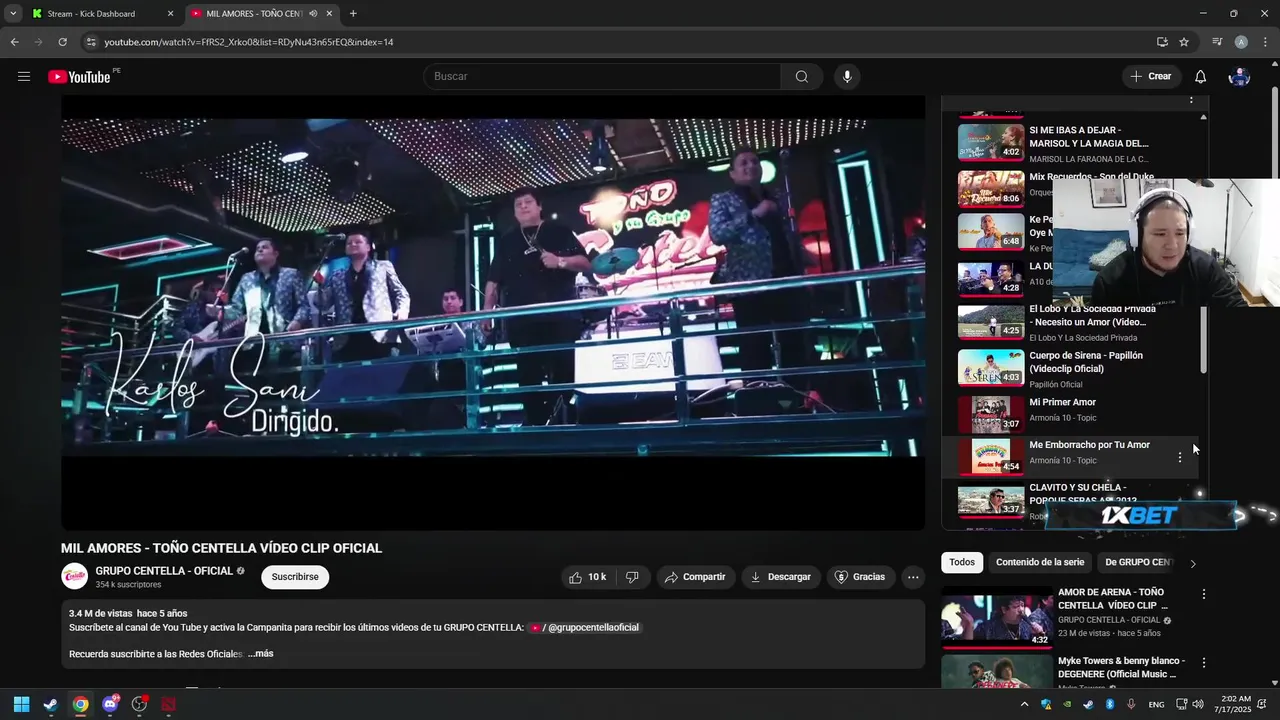Open more actions ellipsis under video
The image size is (1280, 720).
pos(912,577)
